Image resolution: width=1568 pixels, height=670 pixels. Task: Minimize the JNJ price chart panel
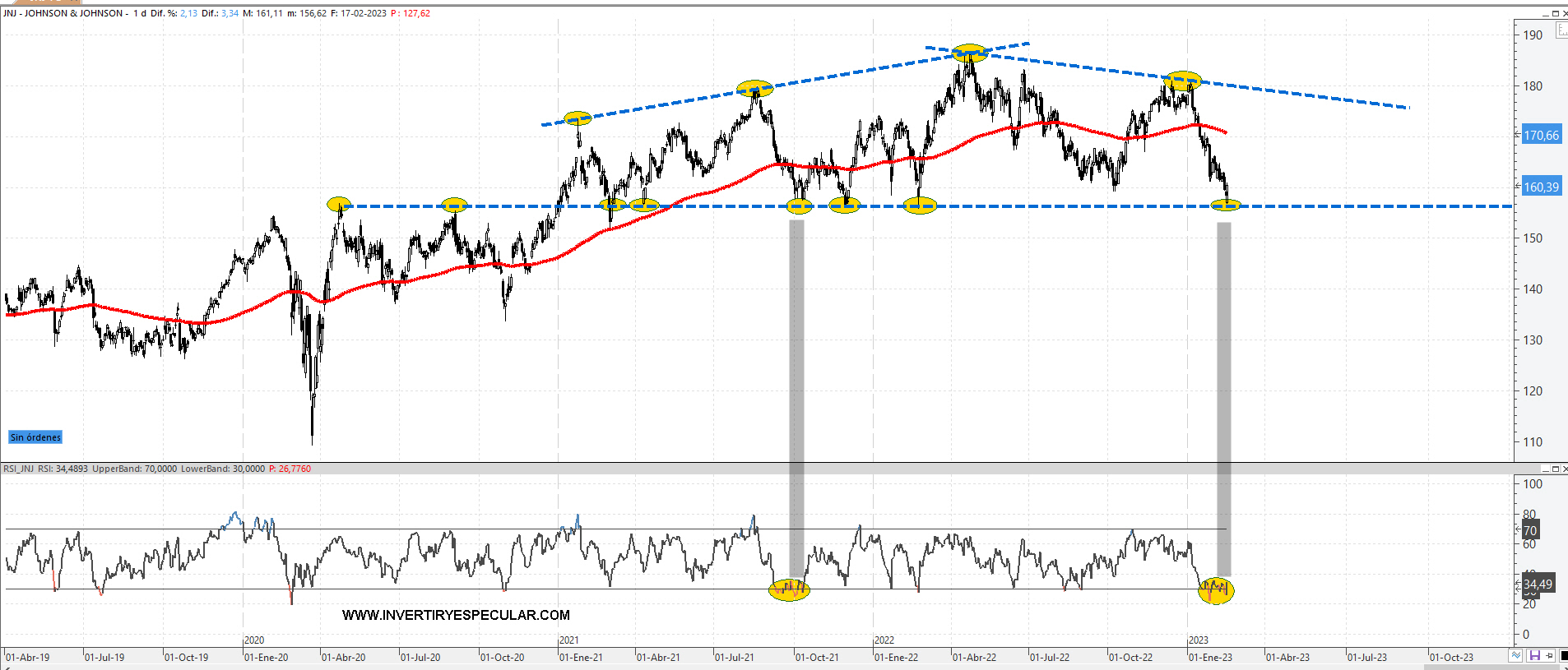click(1545, 13)
